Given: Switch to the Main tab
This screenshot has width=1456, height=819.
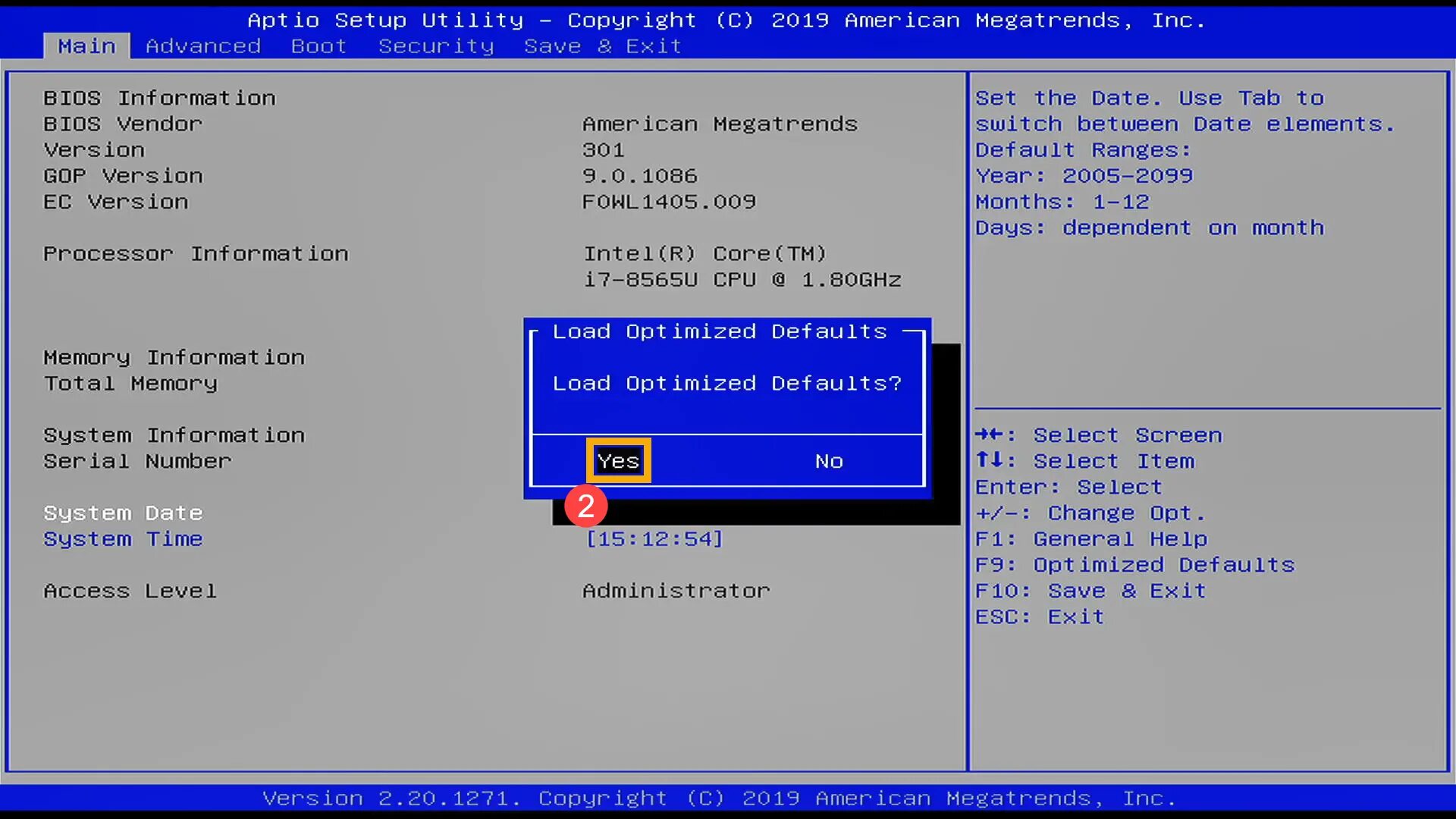Looking at the screenshot, I should point(86,46).
